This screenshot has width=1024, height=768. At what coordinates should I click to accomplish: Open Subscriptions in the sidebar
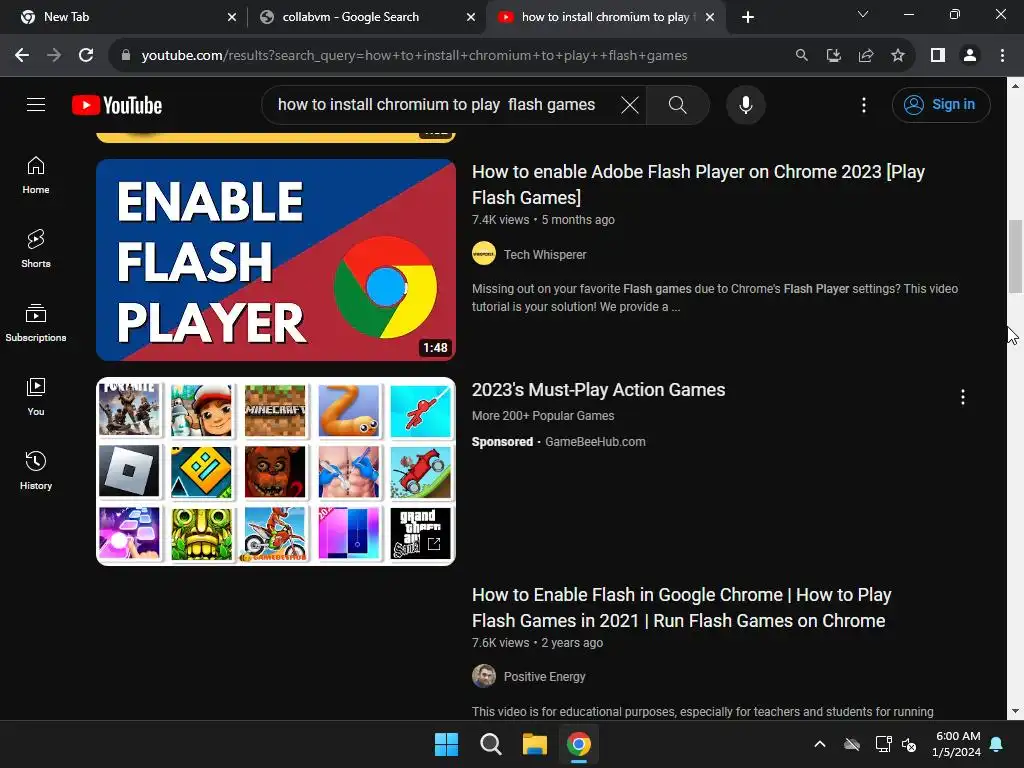pos(36,323)
